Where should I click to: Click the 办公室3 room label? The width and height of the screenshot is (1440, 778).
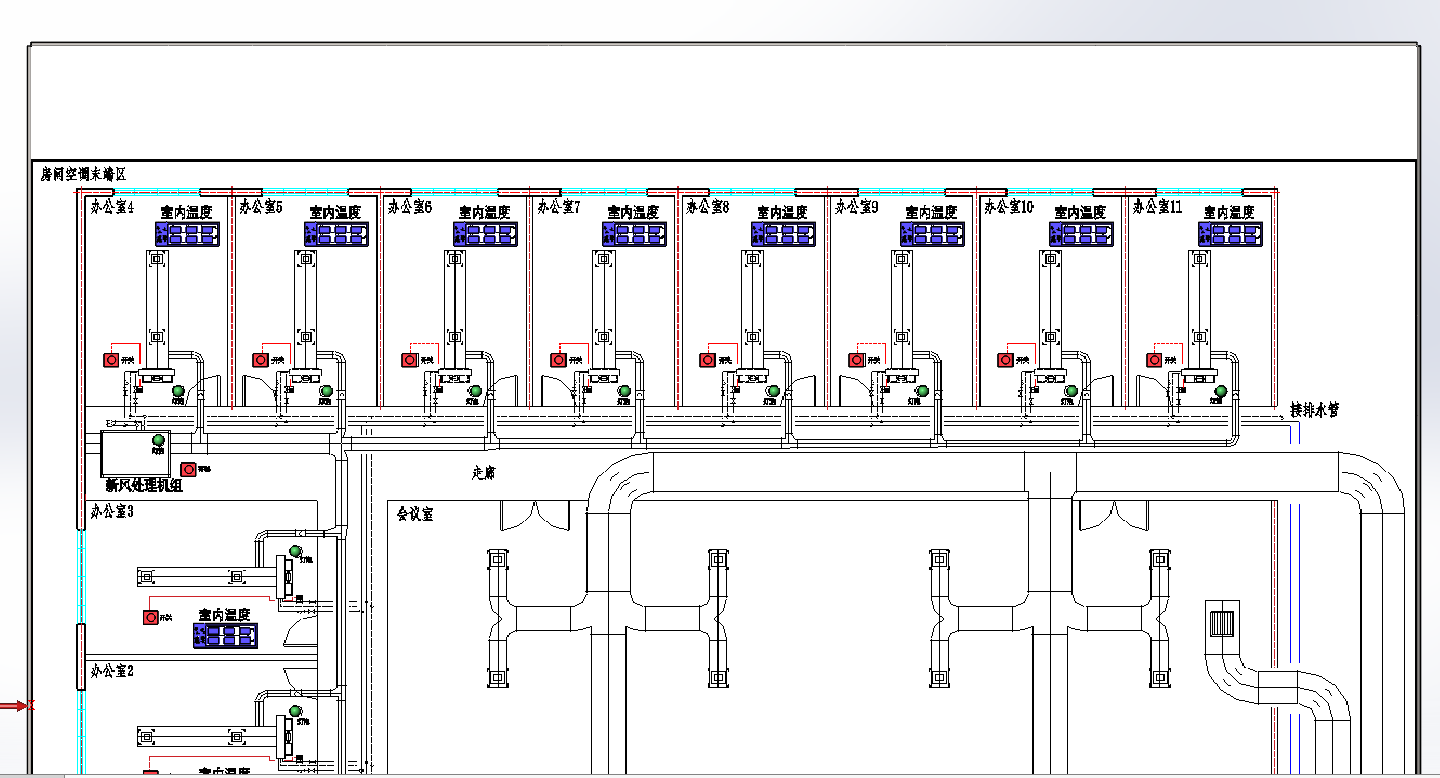click(112, 511)
